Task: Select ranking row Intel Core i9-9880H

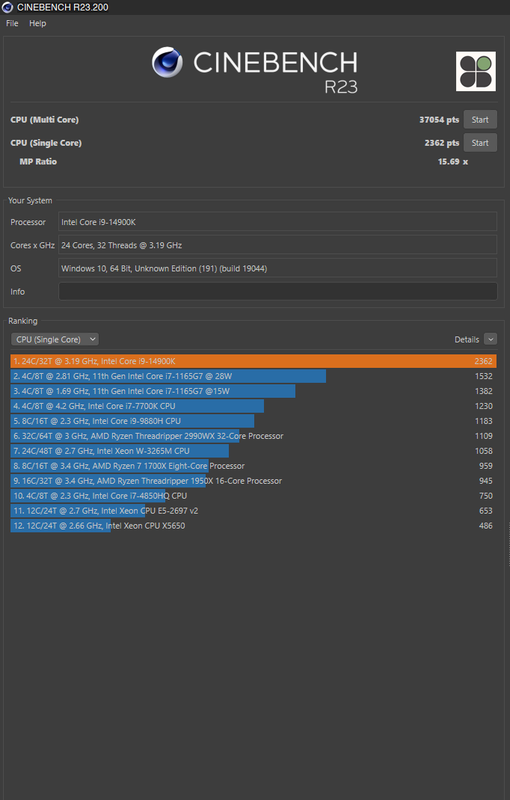Action: point(253,421)
